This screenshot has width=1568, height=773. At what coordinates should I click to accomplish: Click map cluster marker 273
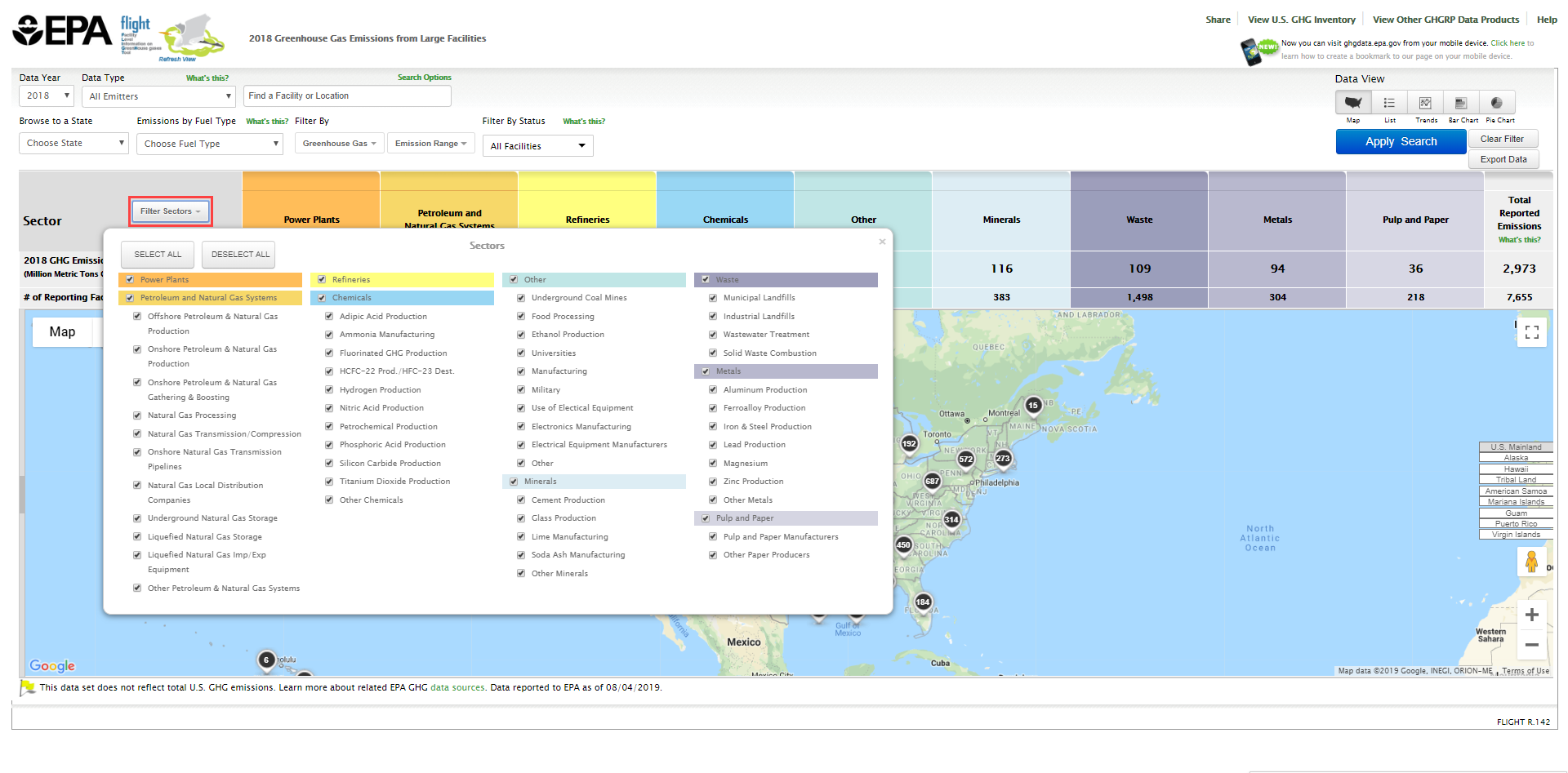pos(1003,459)
